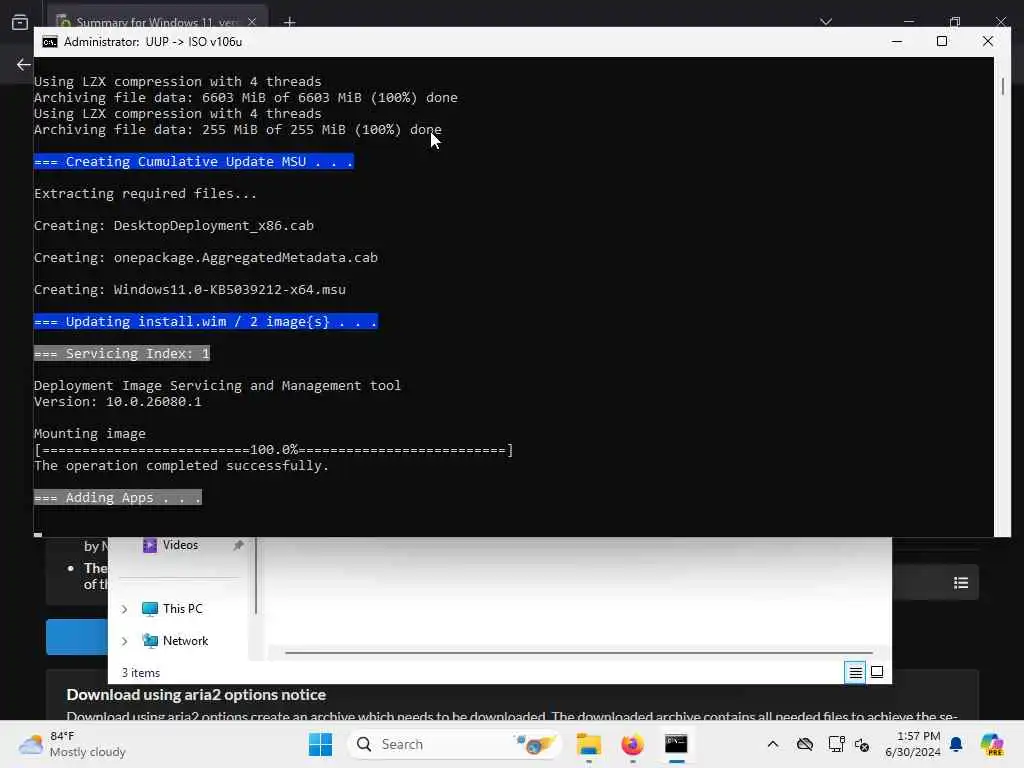This screenshot has width=1024, height=768.
Task: Click the Download using aria2 options notice heading
Action: pyautogui.click(x=196, y=695)
